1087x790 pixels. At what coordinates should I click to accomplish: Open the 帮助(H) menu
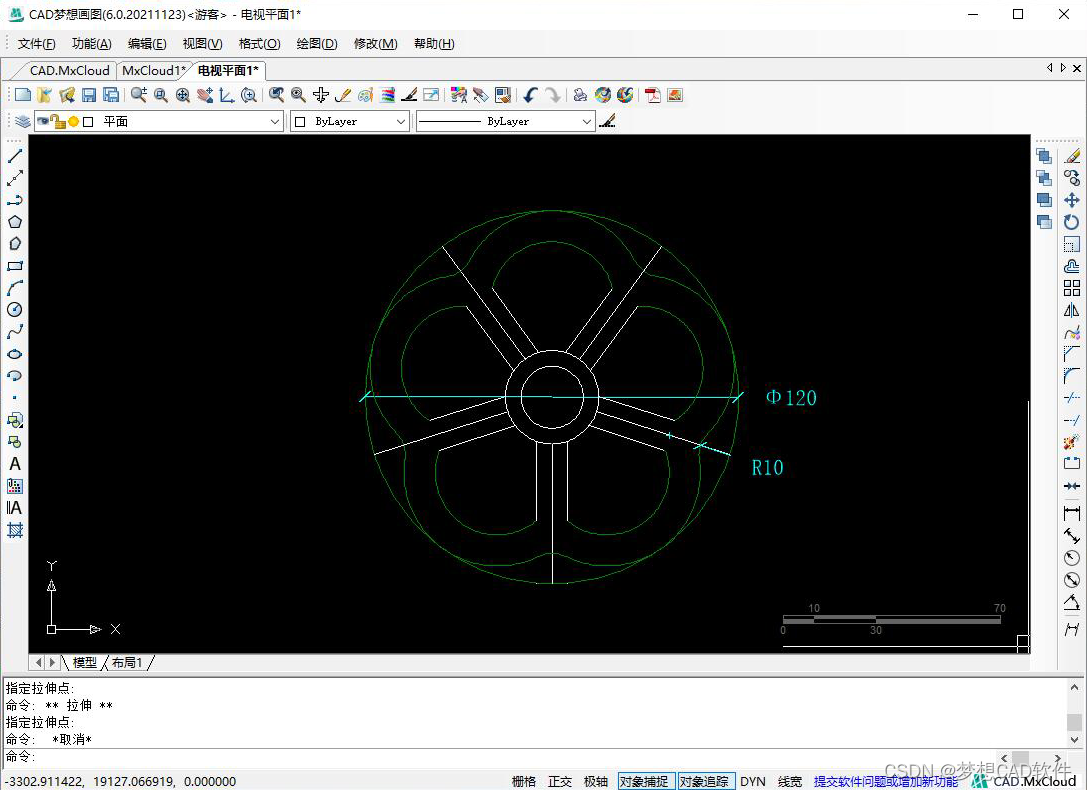click(434, 44)
